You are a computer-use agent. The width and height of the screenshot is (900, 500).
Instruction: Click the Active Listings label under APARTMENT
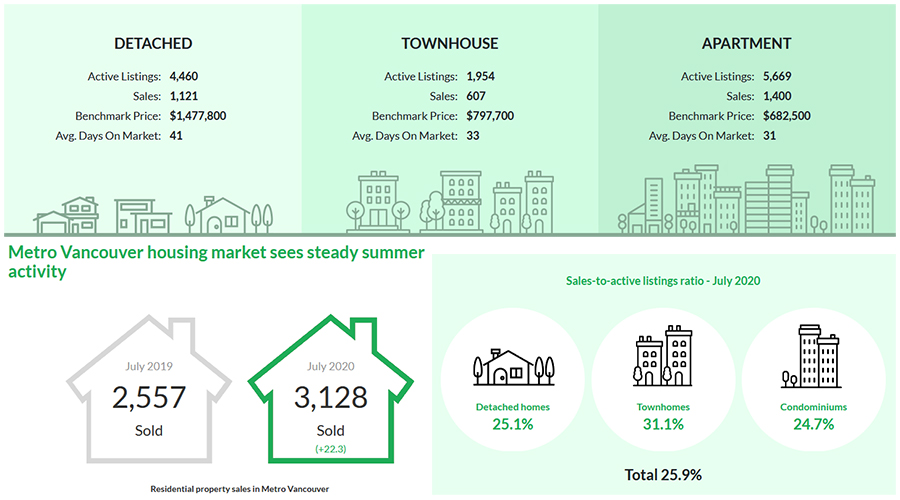717,76
